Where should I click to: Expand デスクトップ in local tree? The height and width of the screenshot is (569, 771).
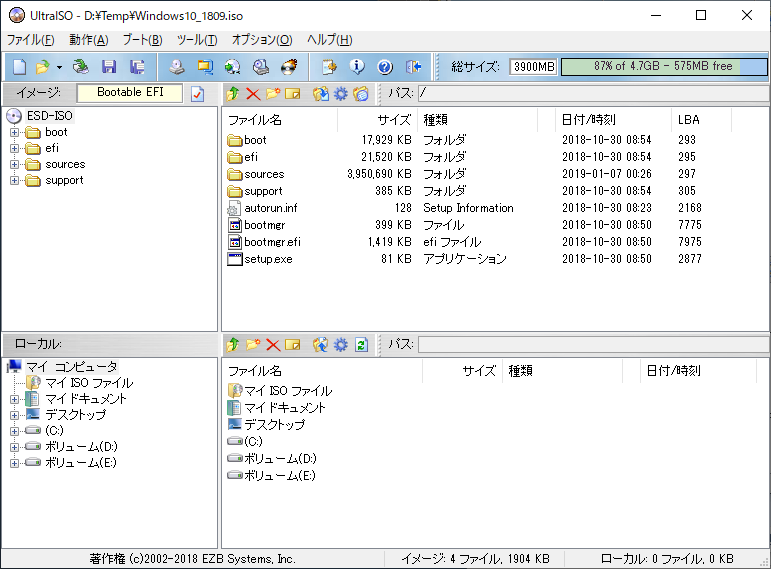pos(14,415)
